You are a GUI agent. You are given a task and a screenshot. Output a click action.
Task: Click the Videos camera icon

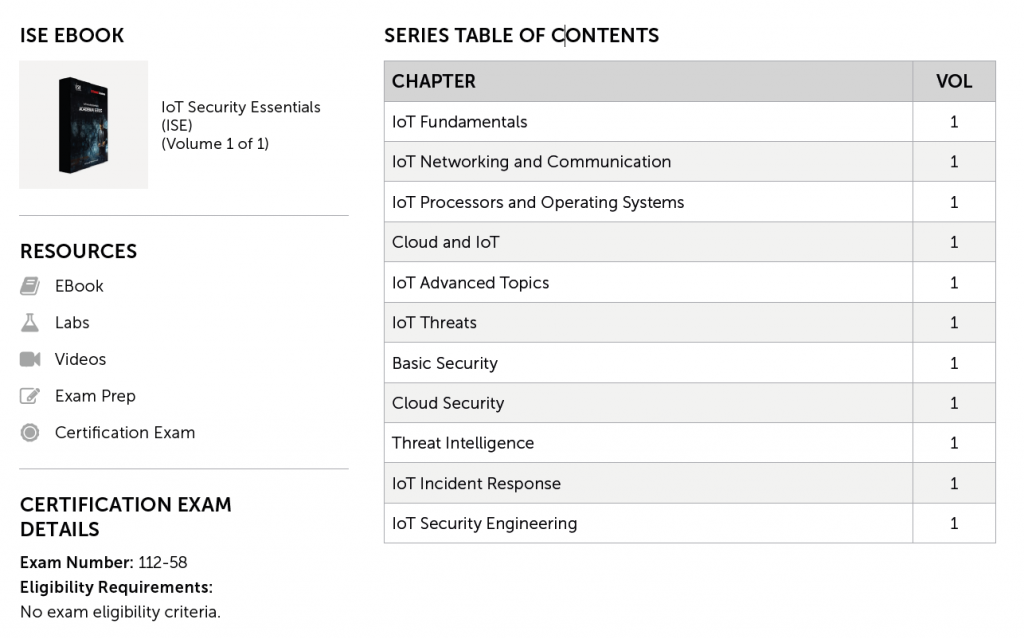tap(30, 359)
